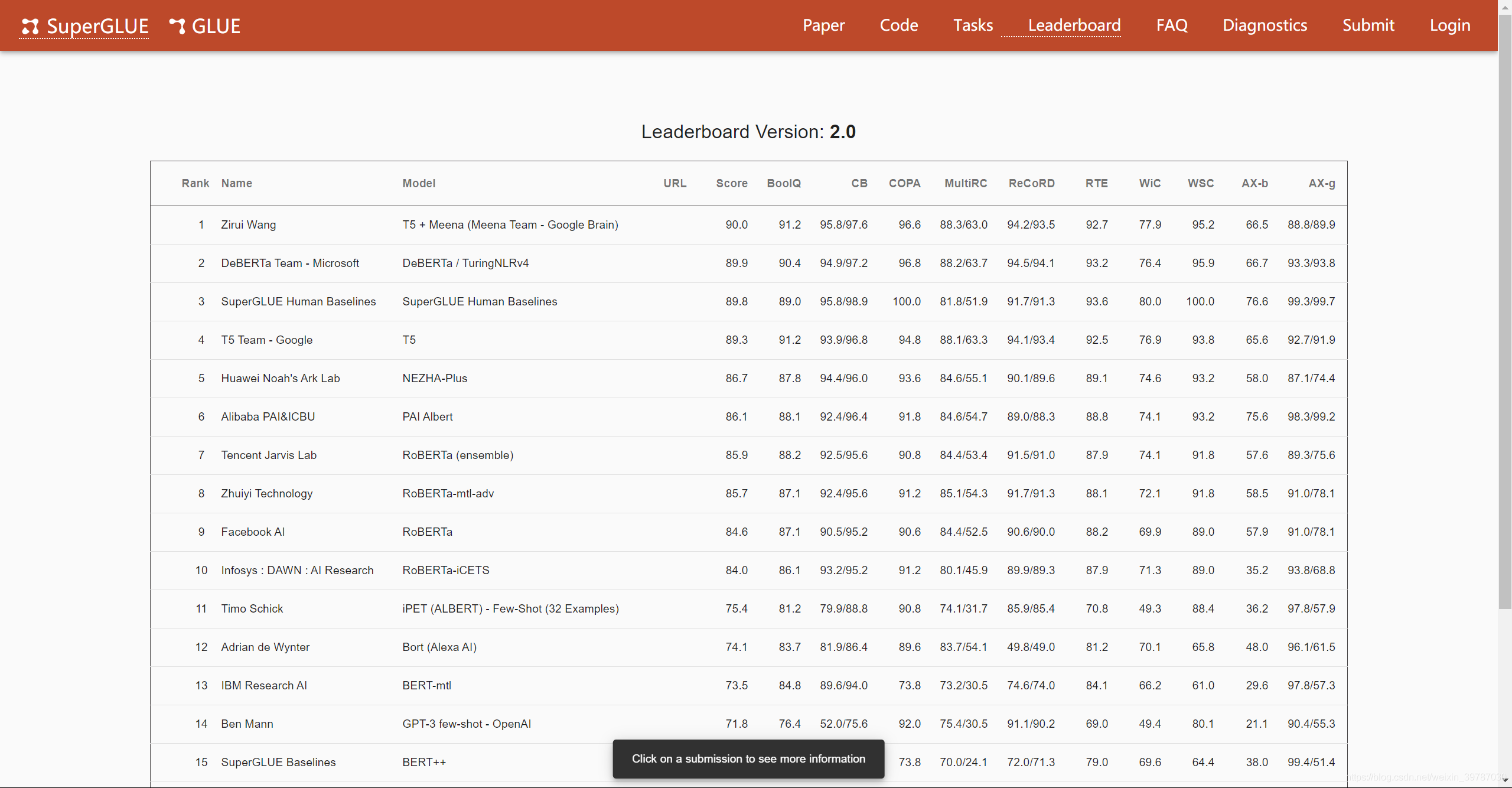Open the Tasks menu item
Viewport: 1512px width, 788px height.
click(x=973, y=25)
